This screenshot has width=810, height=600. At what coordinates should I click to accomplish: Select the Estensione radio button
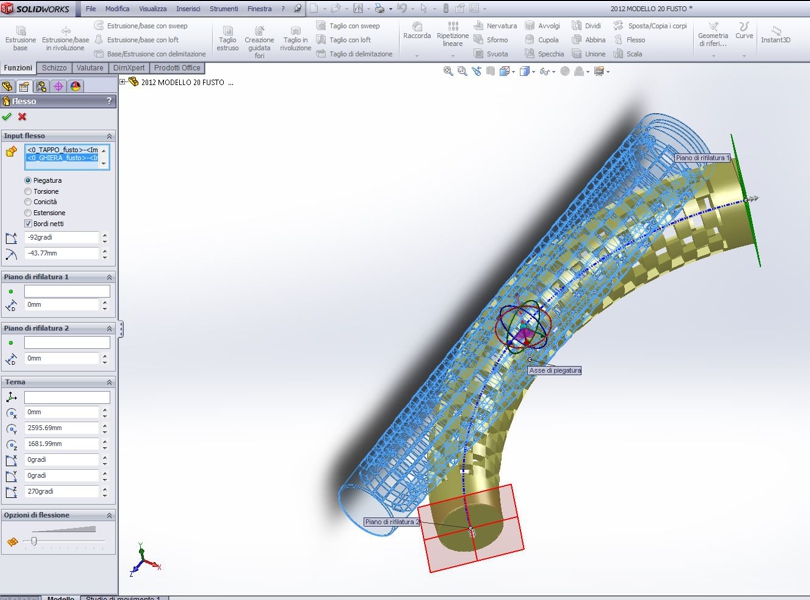pos(28,213)
